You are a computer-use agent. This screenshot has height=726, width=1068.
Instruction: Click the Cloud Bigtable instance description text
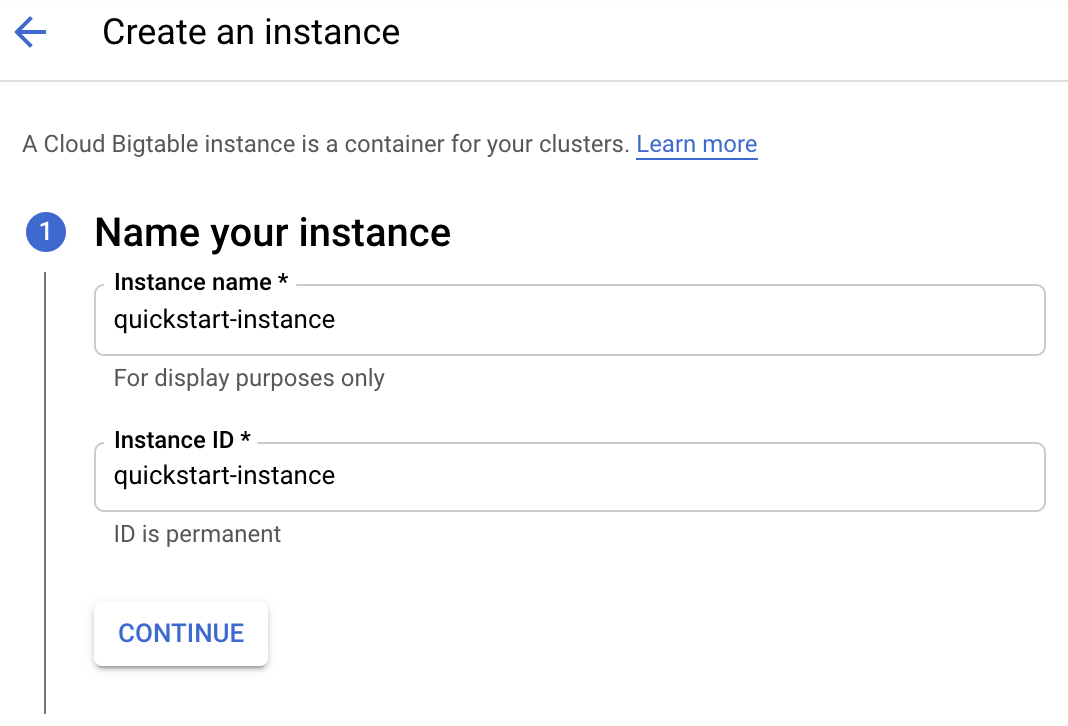click(326, 144)
